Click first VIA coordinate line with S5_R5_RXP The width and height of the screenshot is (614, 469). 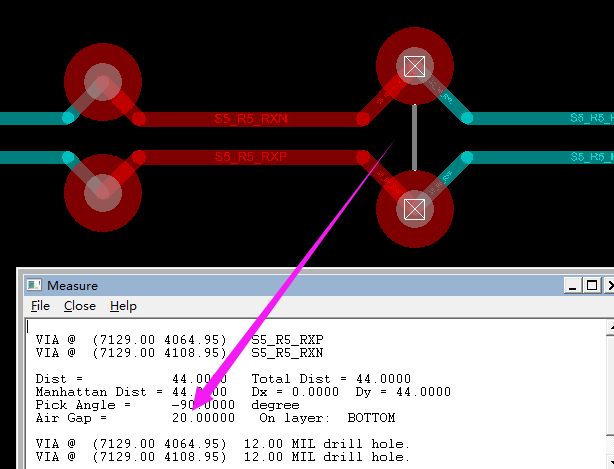(180, 339)
